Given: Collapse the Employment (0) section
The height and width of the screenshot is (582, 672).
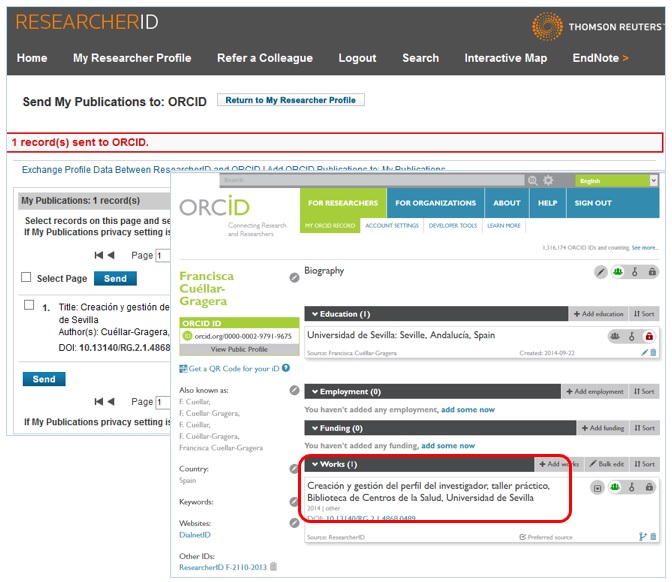Looking at the screenshot, I should [x=315, y=392].
